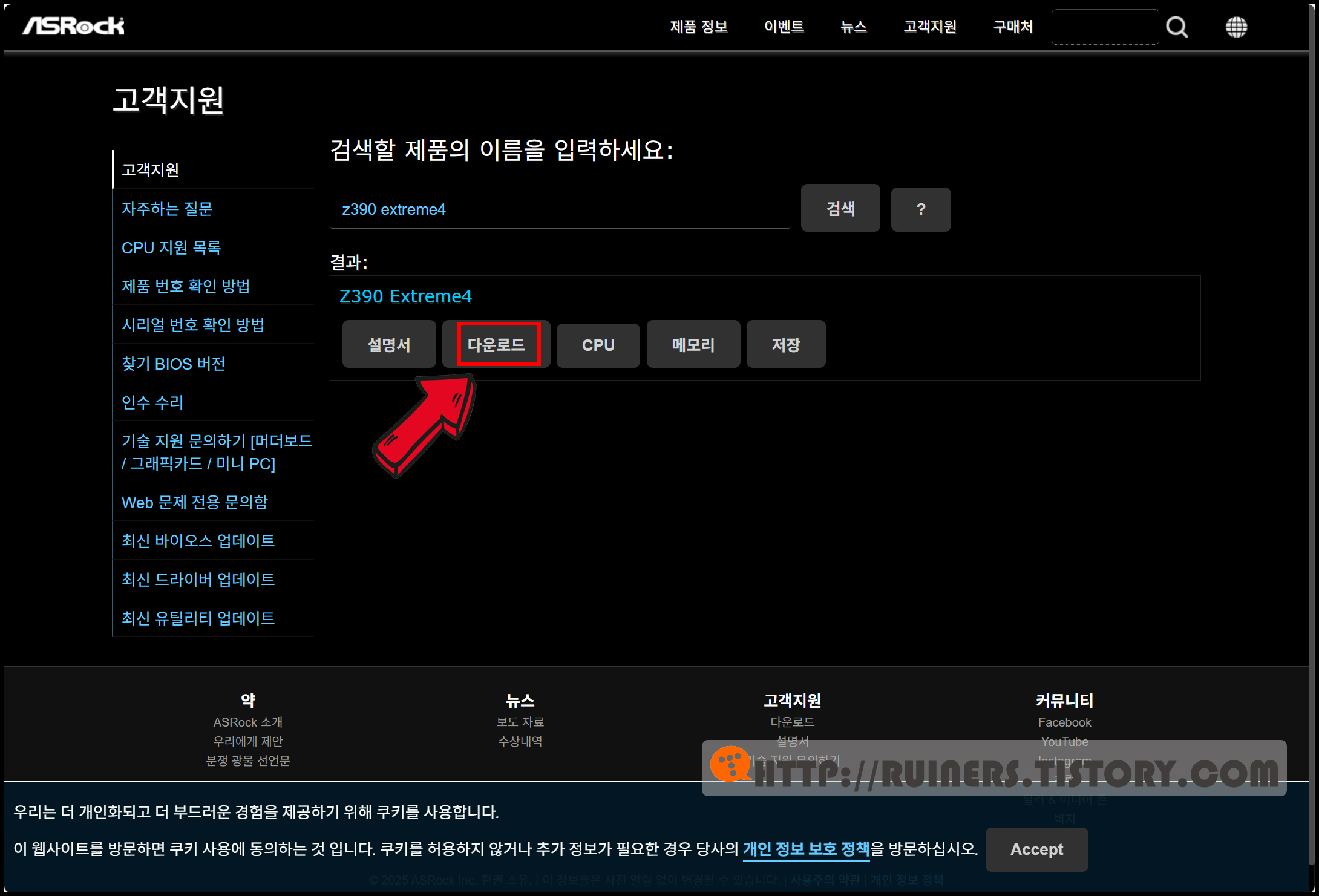Viewport: 1319px width, 896px height.
Task: Click the question mark help button
Action: 920,209
